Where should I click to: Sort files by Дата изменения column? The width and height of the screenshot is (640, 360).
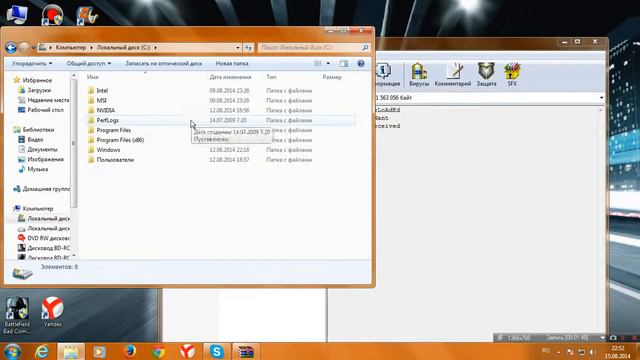point(230,77)
